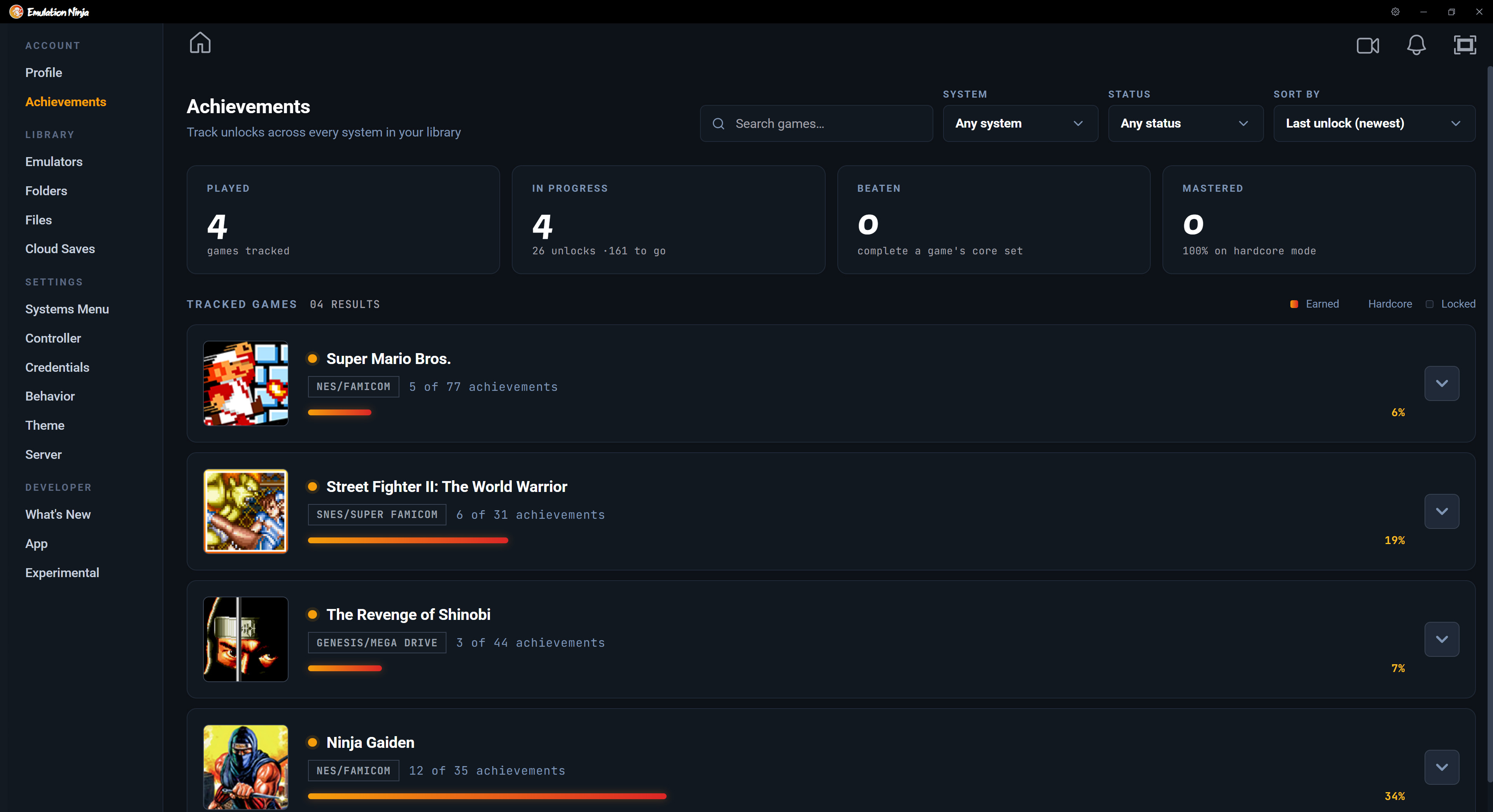Open Server settings

(43, 454)
